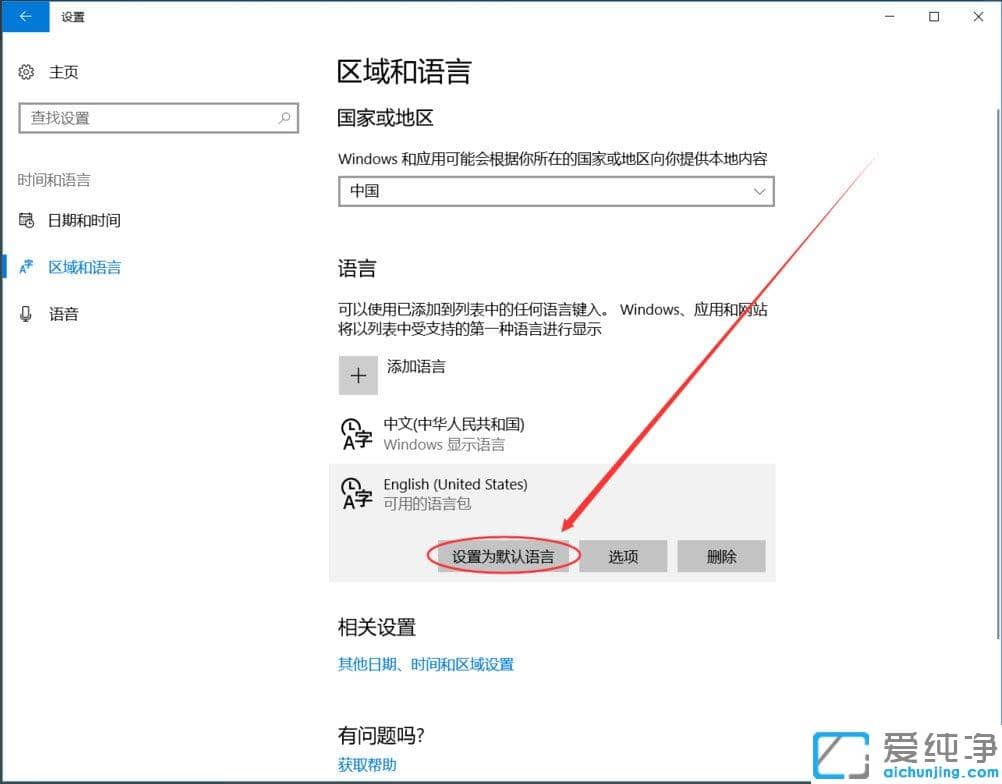Click the A字 icon beside 中文(中华人民共和国)
The width and height of the screenshot is (1002, 784).
357,434
